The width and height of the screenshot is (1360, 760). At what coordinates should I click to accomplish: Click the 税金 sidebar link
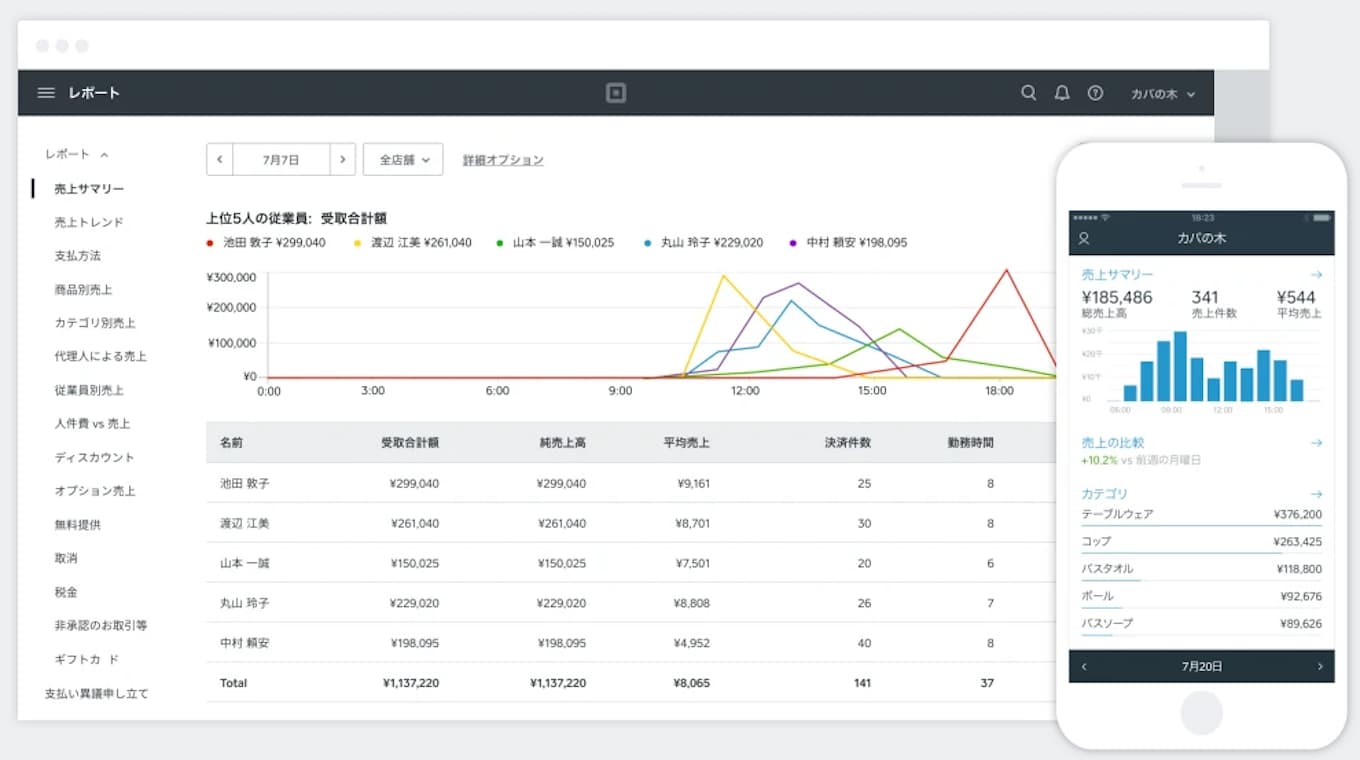(66, 592)
